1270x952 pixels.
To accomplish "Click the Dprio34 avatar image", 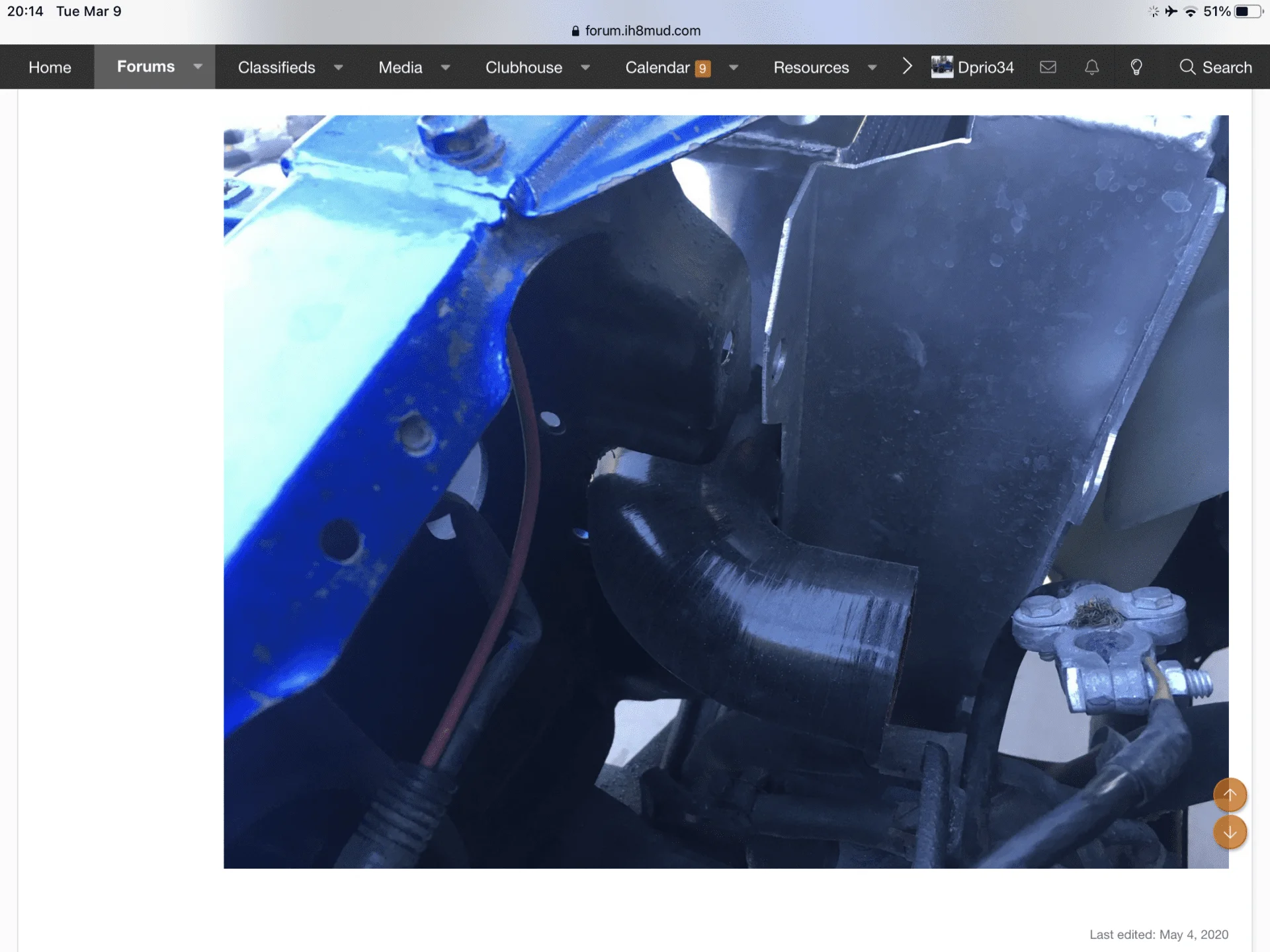I will click(x=942, y=67).
